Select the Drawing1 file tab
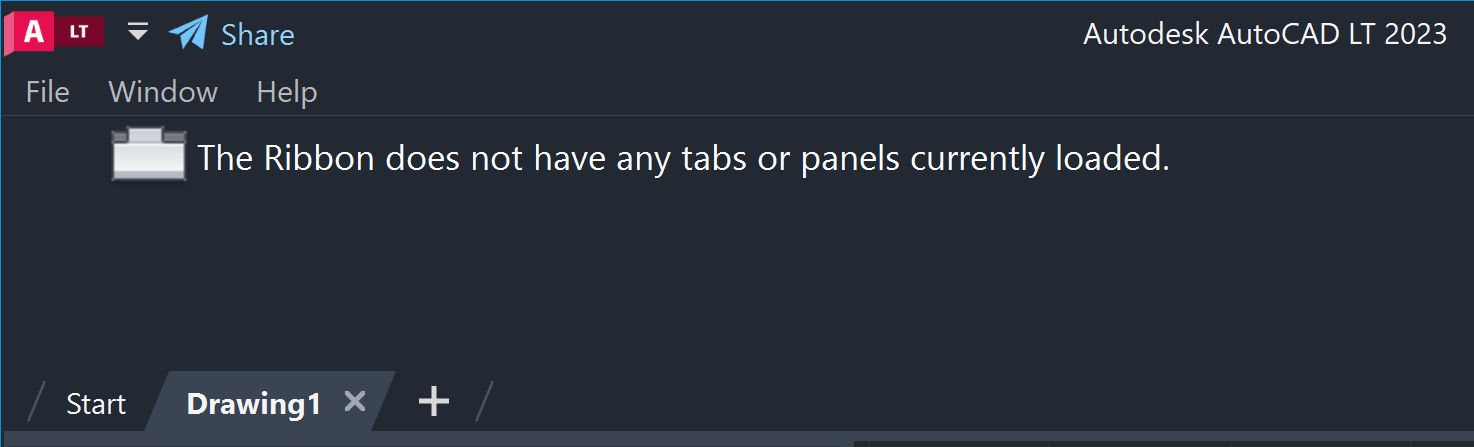 point(253,404)
